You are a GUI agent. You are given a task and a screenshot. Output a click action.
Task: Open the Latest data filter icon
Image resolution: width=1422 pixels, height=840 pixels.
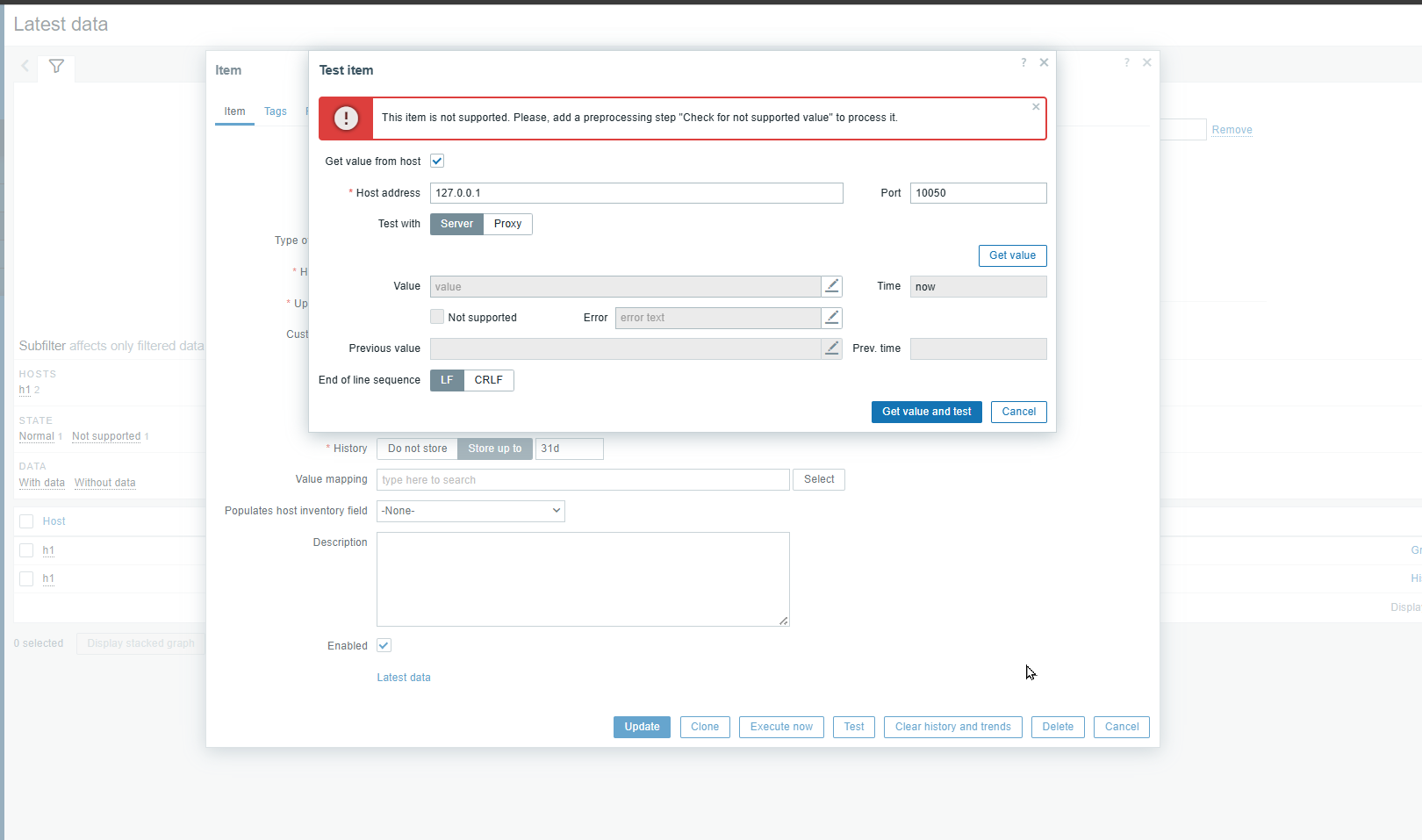pyautogui.click(x=56, y=67)
